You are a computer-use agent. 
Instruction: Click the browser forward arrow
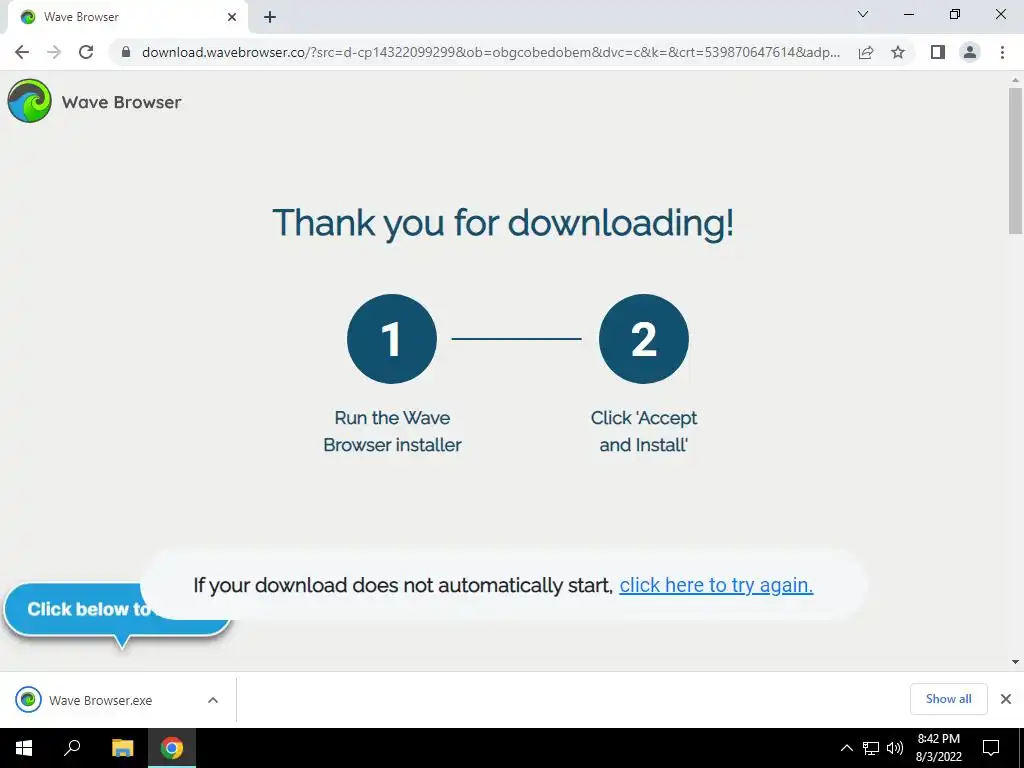54,52
